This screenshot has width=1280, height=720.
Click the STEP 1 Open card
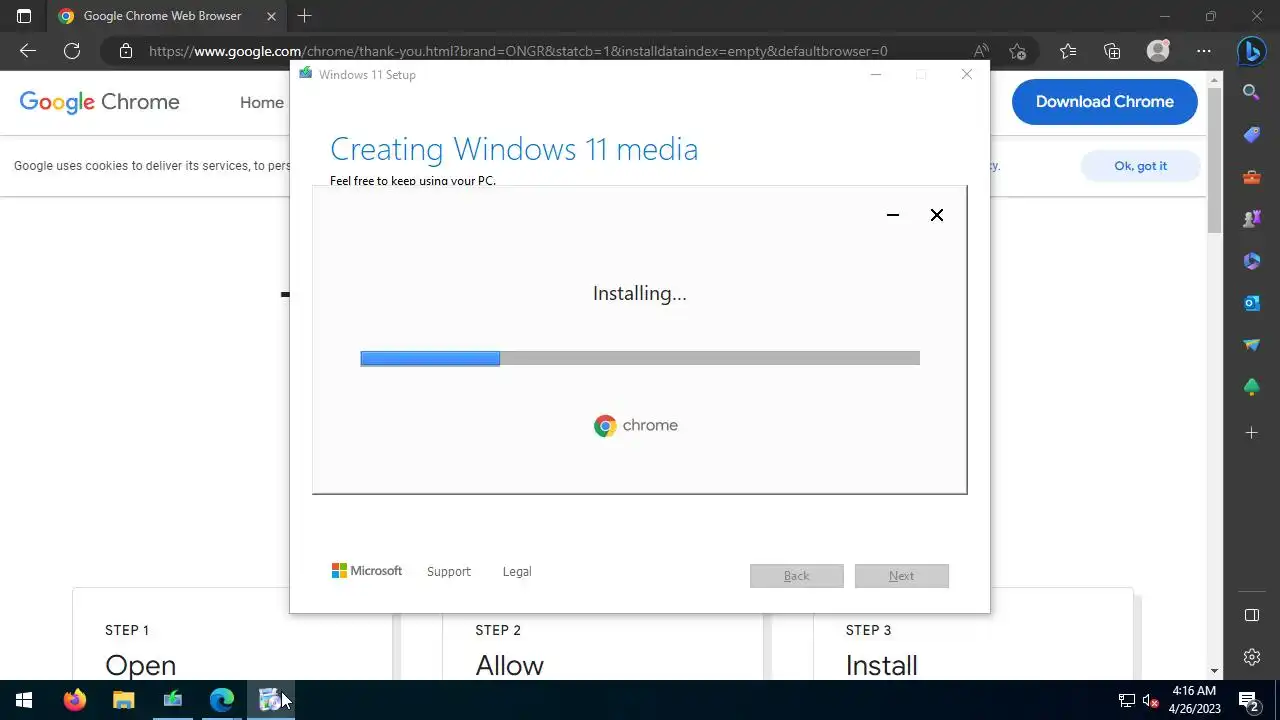click(232, 634)
